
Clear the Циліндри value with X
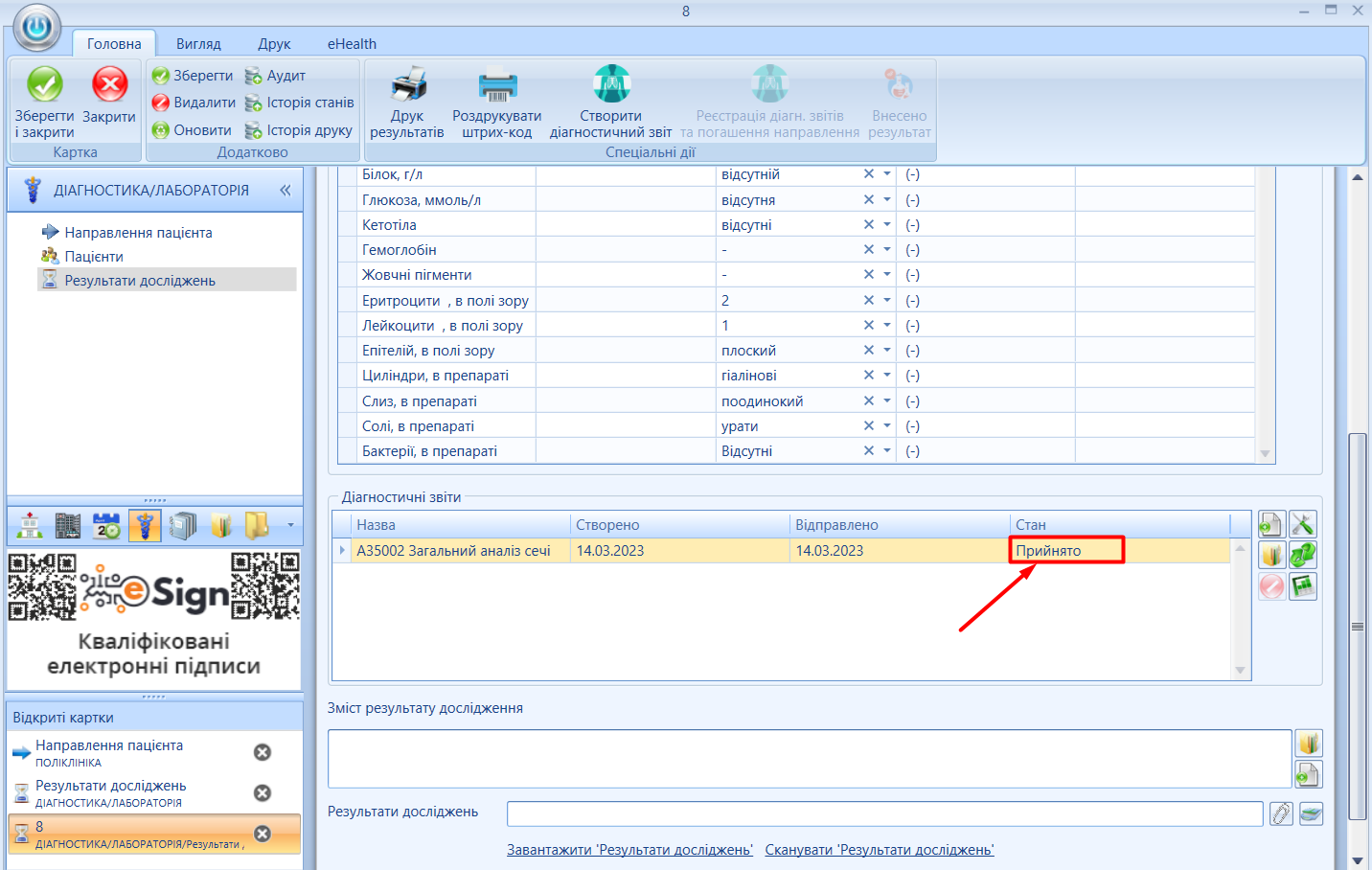pyautogui.click(x=869, y=375)
